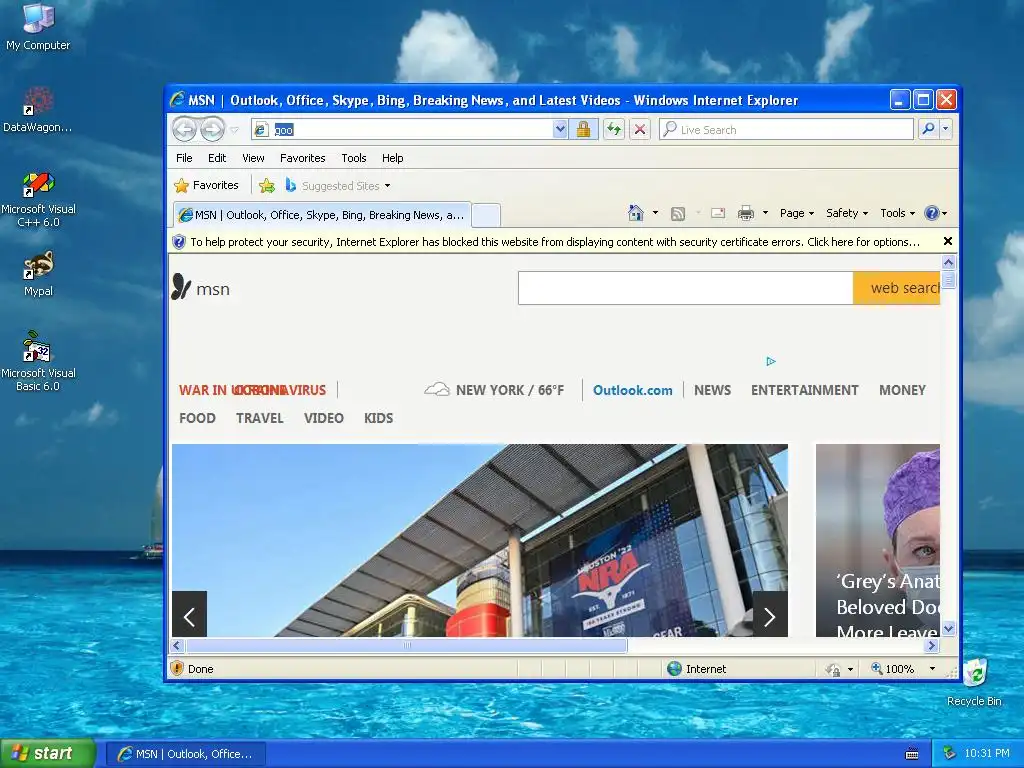
Task: Expand the address bar URL dropdown
Action: click(x=560, y=129)
